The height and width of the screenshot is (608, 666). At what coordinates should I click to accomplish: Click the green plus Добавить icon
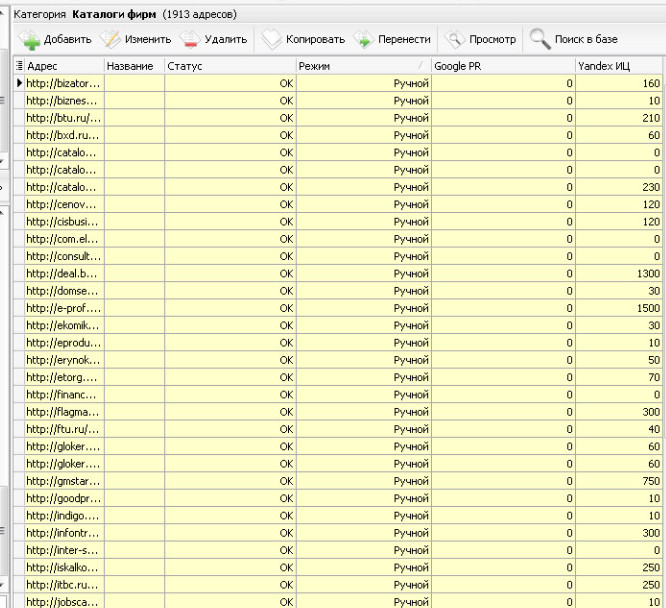point(29,40)
